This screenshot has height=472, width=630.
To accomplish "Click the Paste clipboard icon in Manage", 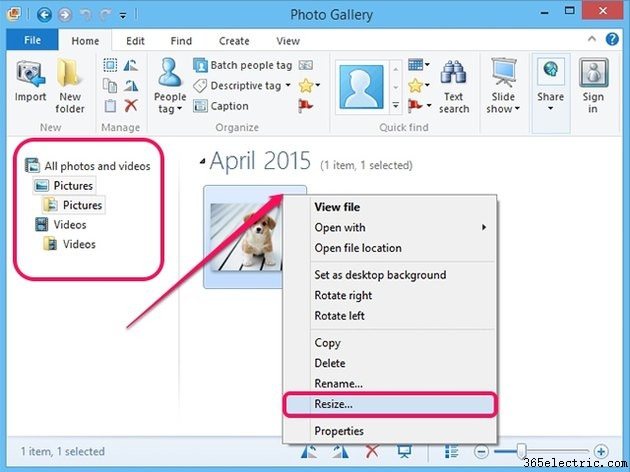I will (x=110, y=106).
